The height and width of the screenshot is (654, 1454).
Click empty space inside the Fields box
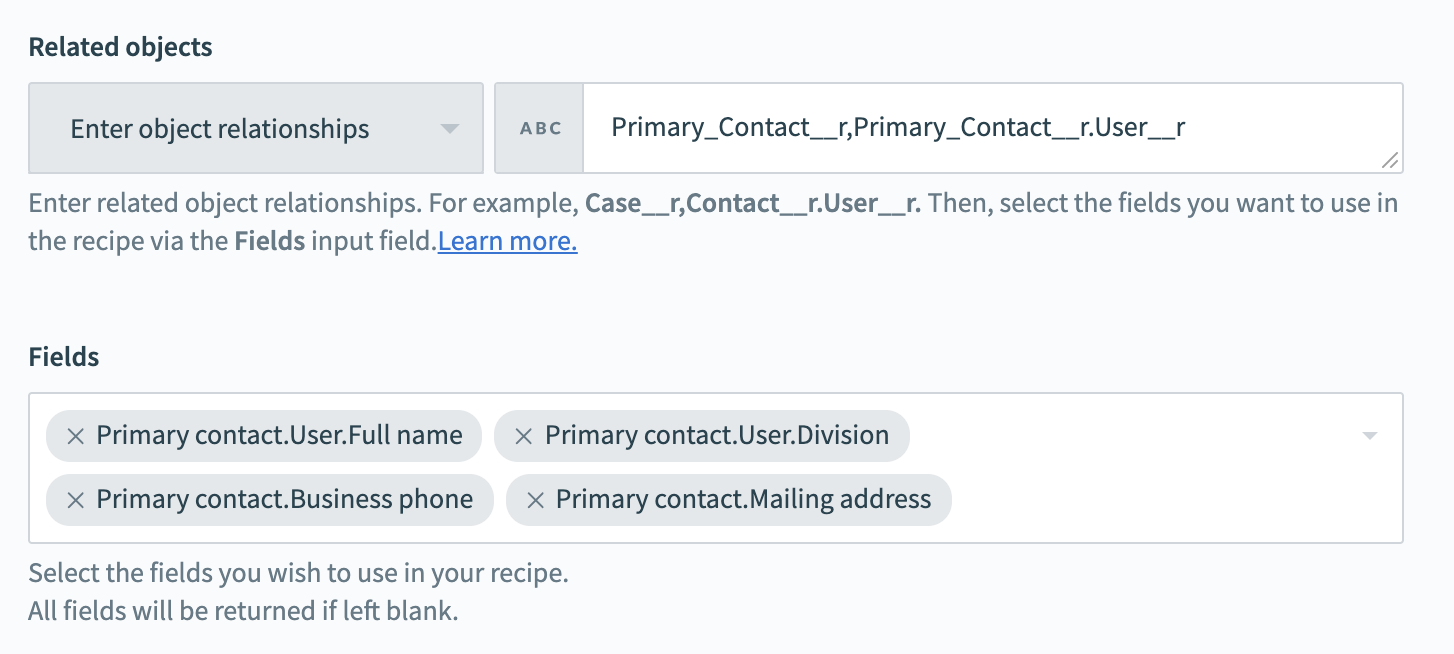tap(1150, 500)
